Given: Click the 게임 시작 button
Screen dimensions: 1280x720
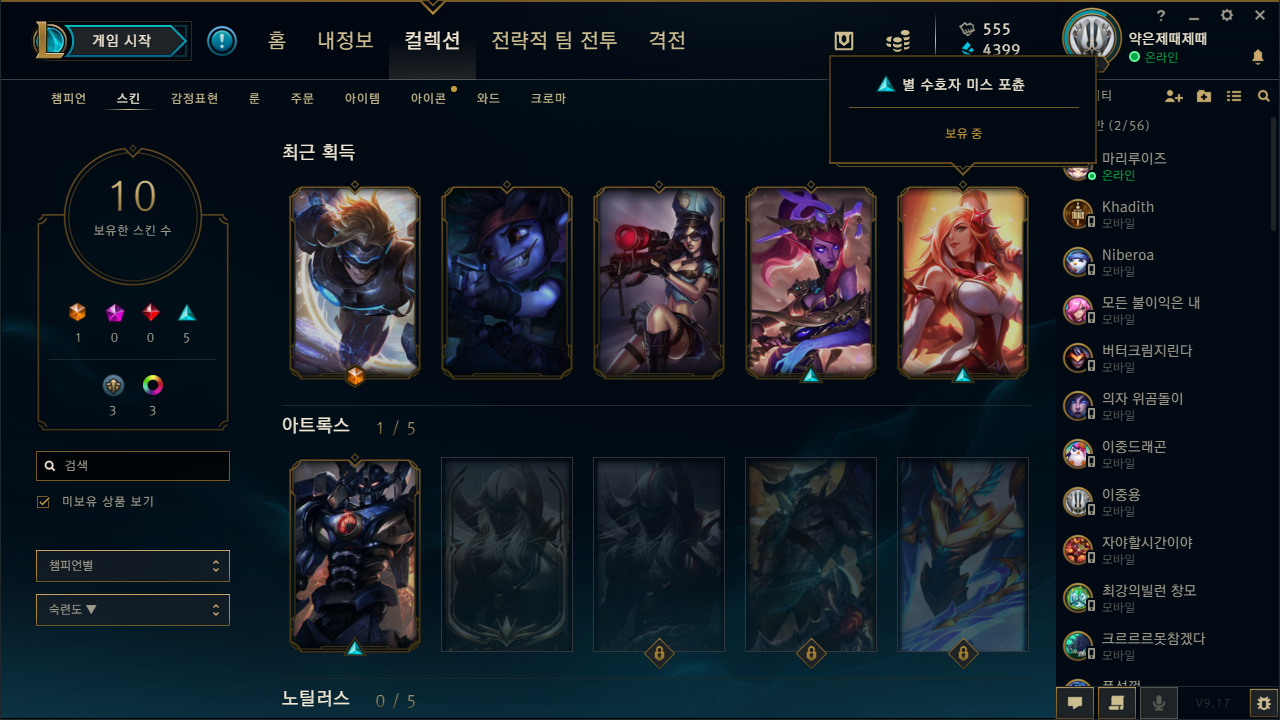Looking at the screenshot, I should [122, 41].
